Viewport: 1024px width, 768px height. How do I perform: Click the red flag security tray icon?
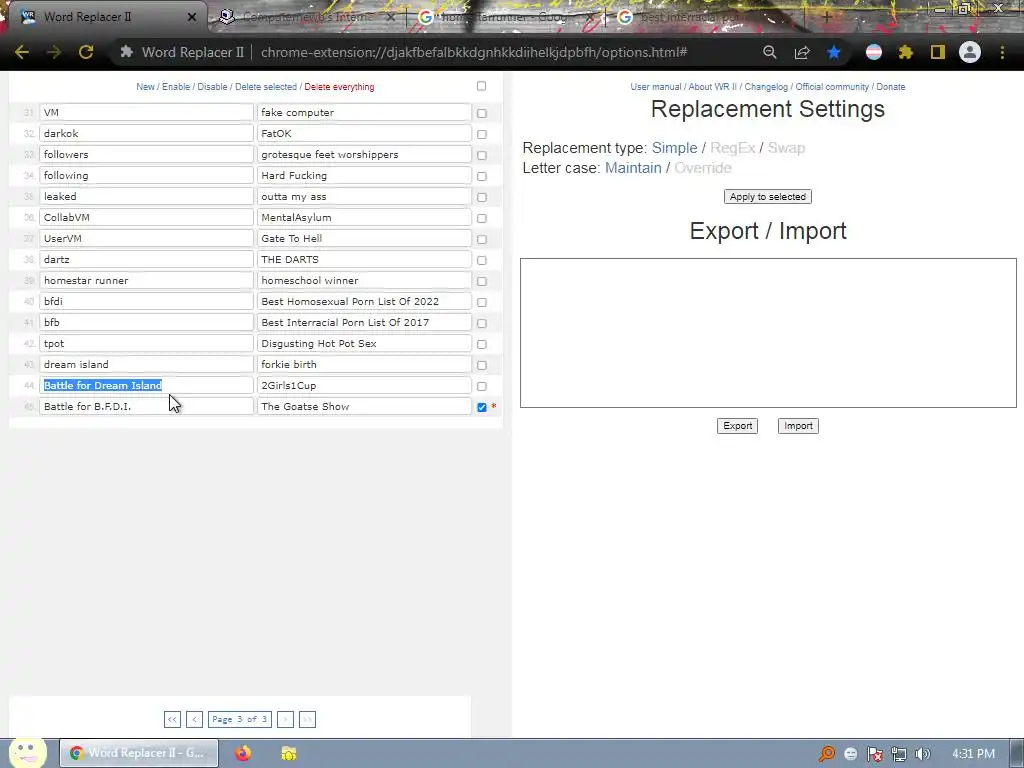[x=874, y=754]
